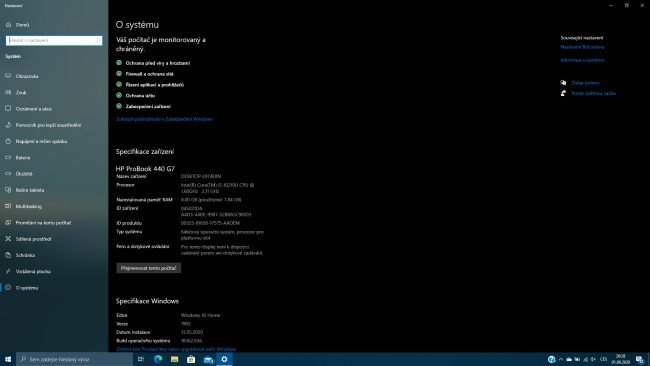This screenshot has width=650, height=366.
Task: Open Baterie settings page
Action: 18,158
